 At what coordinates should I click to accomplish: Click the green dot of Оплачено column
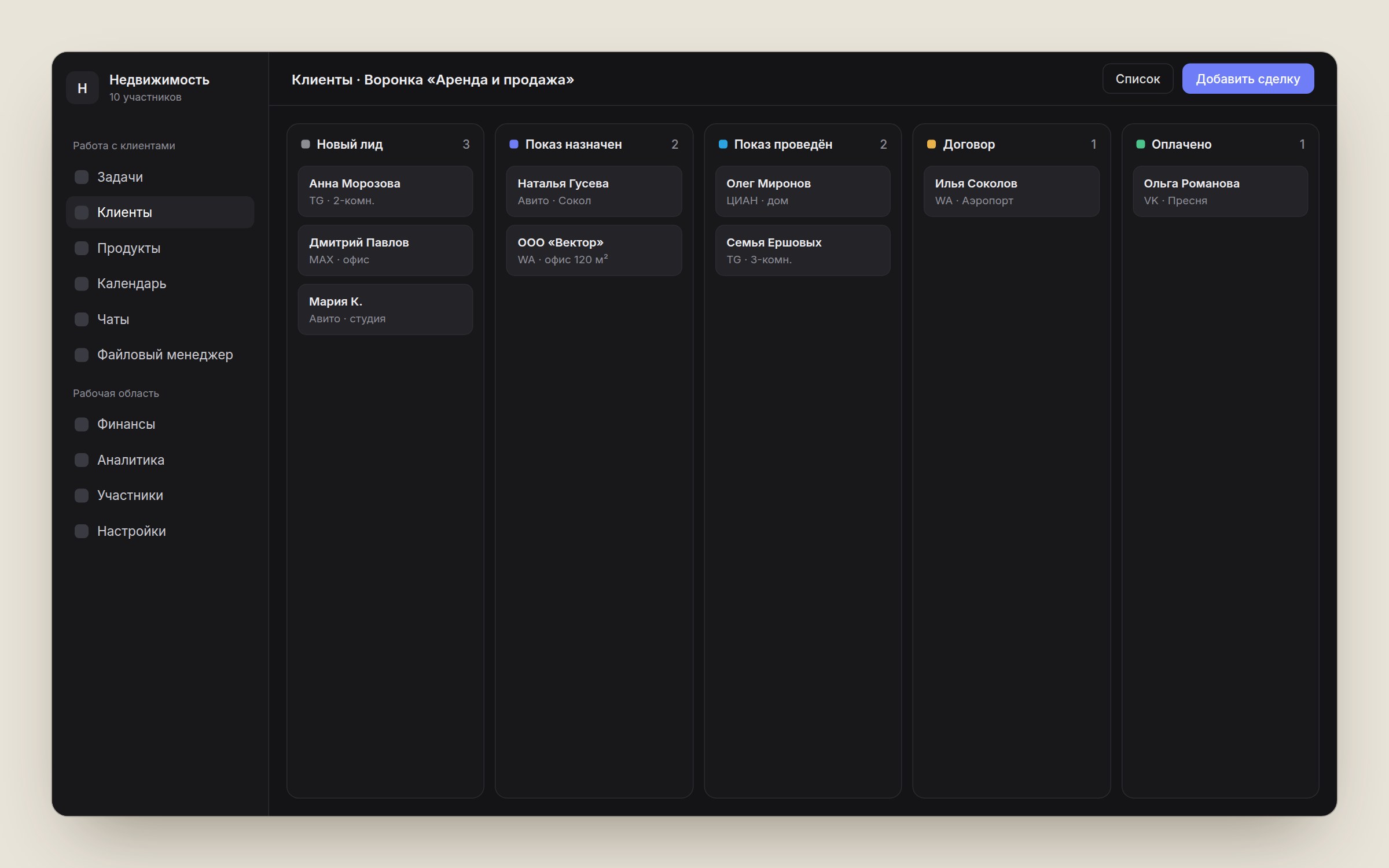pyautogui.click(x=1140, y=144)
